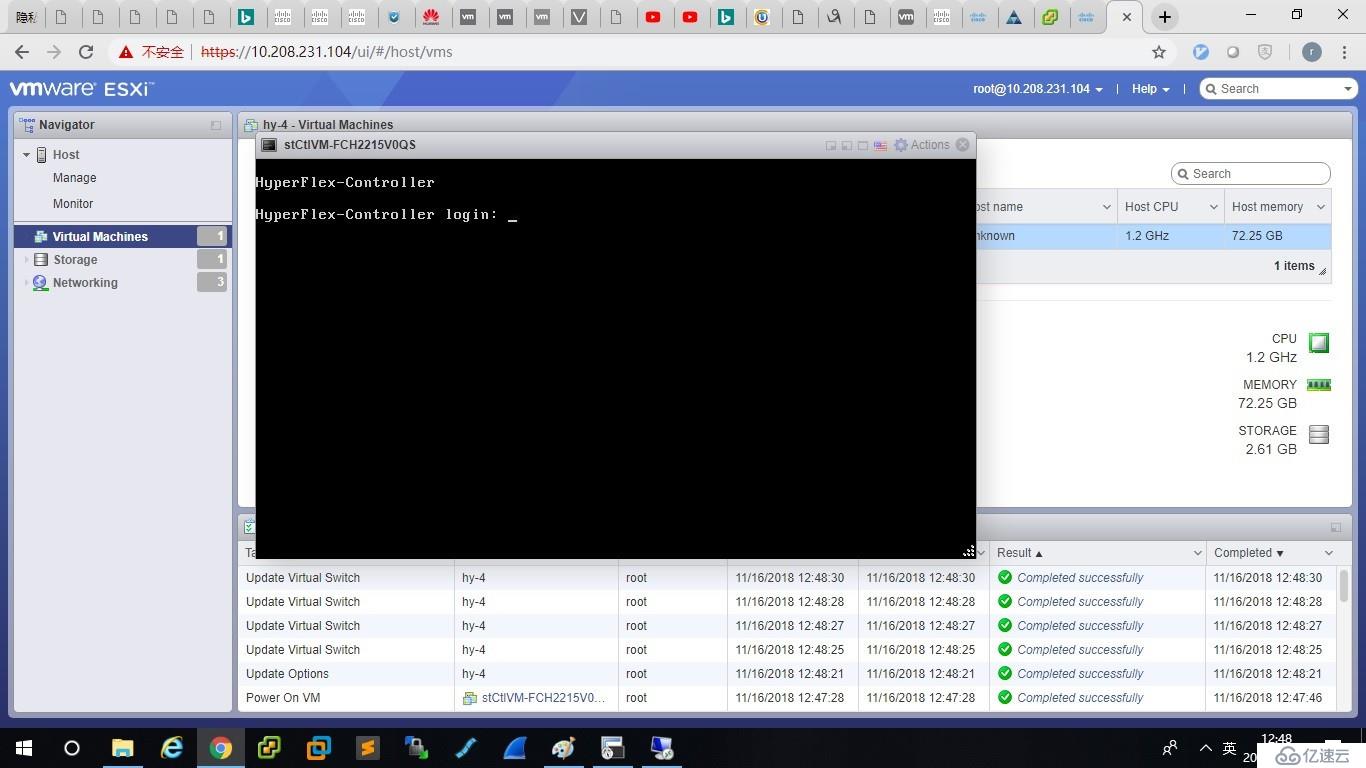Expand the Storage tree node
Screen dimensions: 1366x768
(27, 260)
